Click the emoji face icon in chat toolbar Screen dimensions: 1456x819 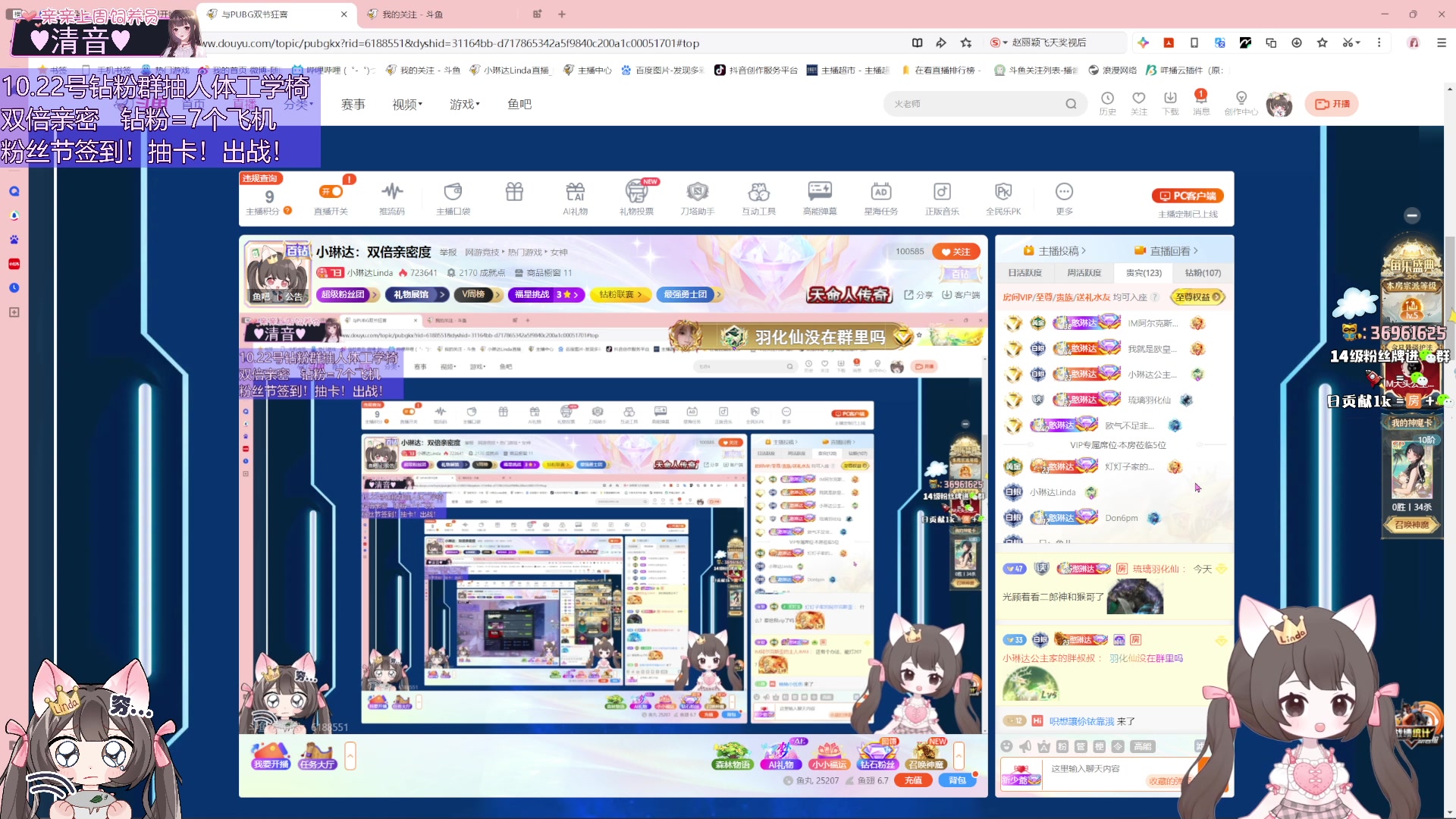[1007, 746]
